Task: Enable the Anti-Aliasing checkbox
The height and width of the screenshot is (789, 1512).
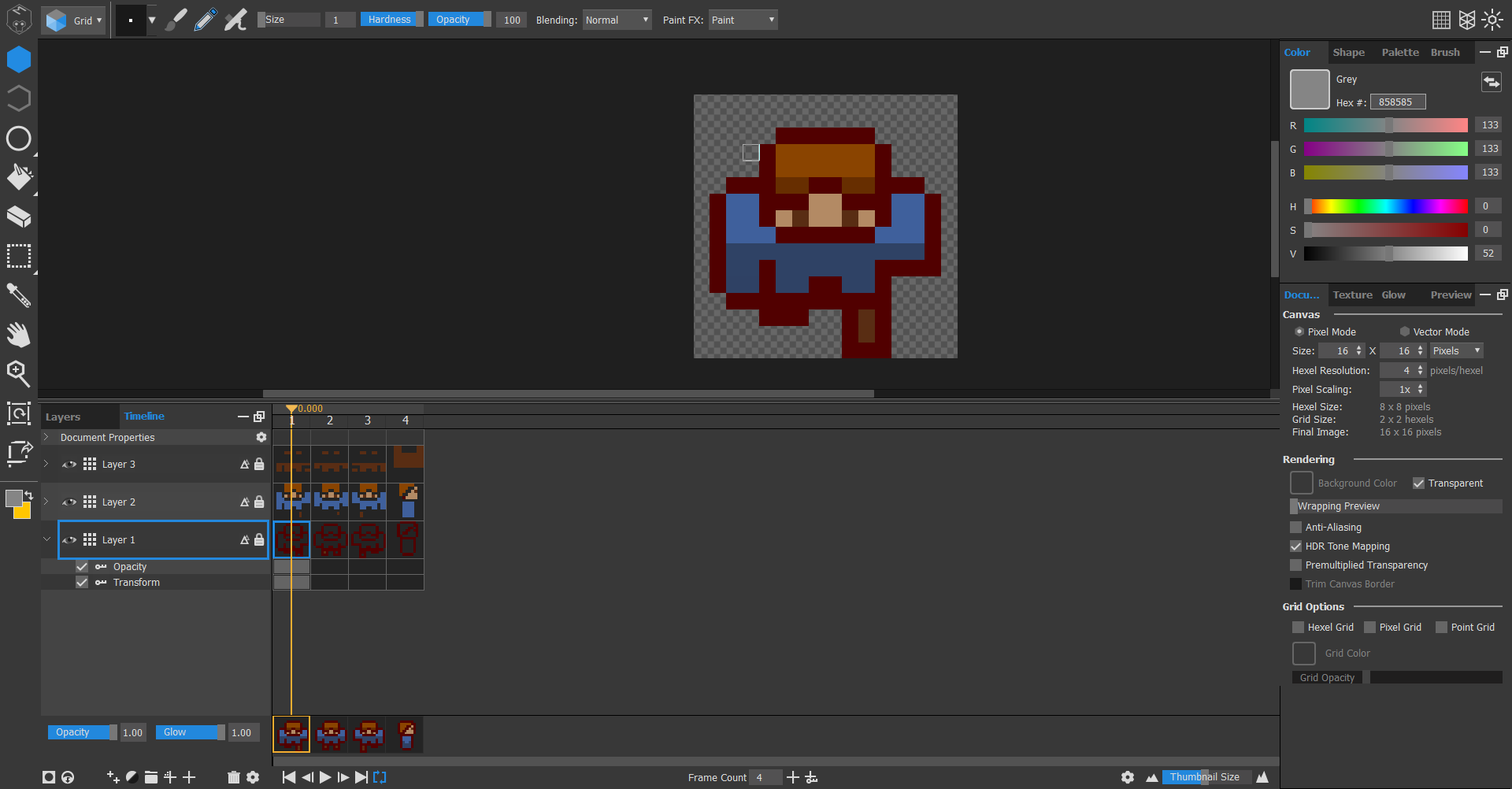Action: pos(1296,528)
